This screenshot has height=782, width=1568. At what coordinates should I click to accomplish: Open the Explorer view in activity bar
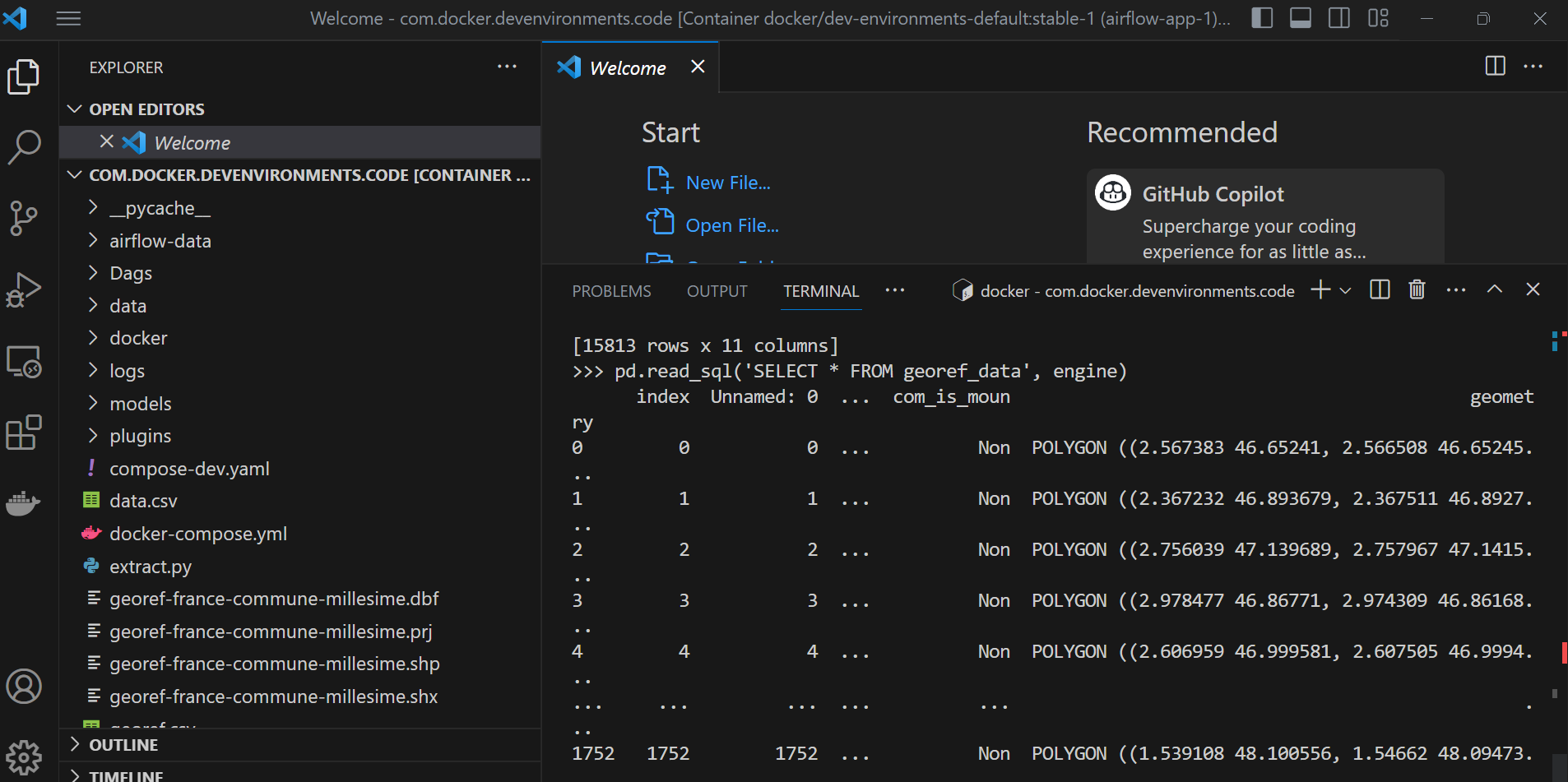pos(24,76)
